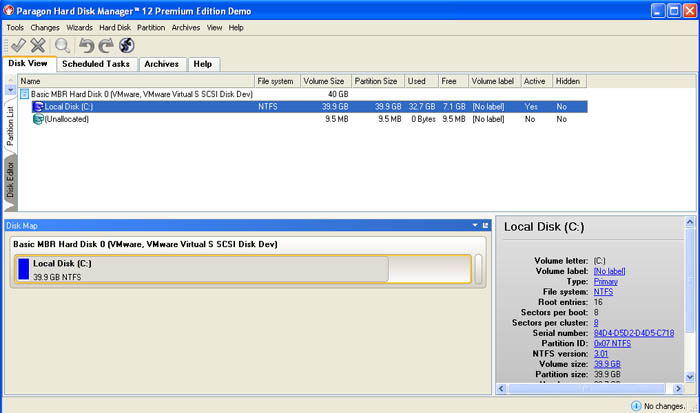Sort by Volume label column header

pos(495,81)
